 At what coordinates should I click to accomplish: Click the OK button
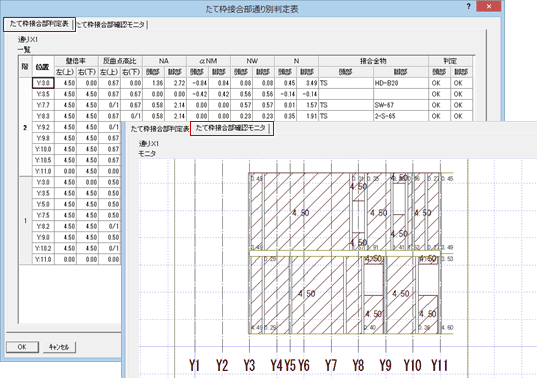point(22,347)
